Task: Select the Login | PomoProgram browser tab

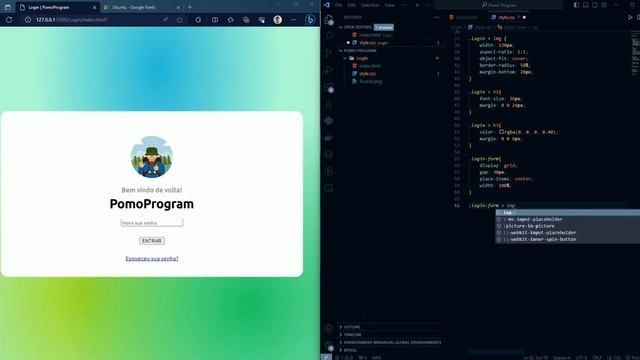Action: tap(57, 7)
